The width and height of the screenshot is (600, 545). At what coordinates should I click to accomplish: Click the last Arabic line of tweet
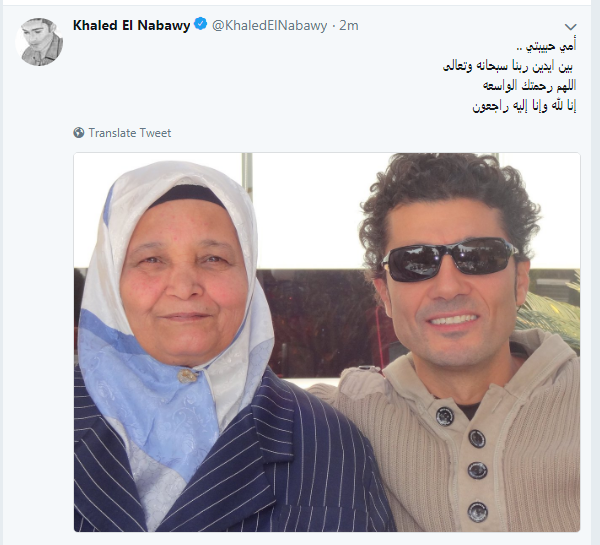524,106
